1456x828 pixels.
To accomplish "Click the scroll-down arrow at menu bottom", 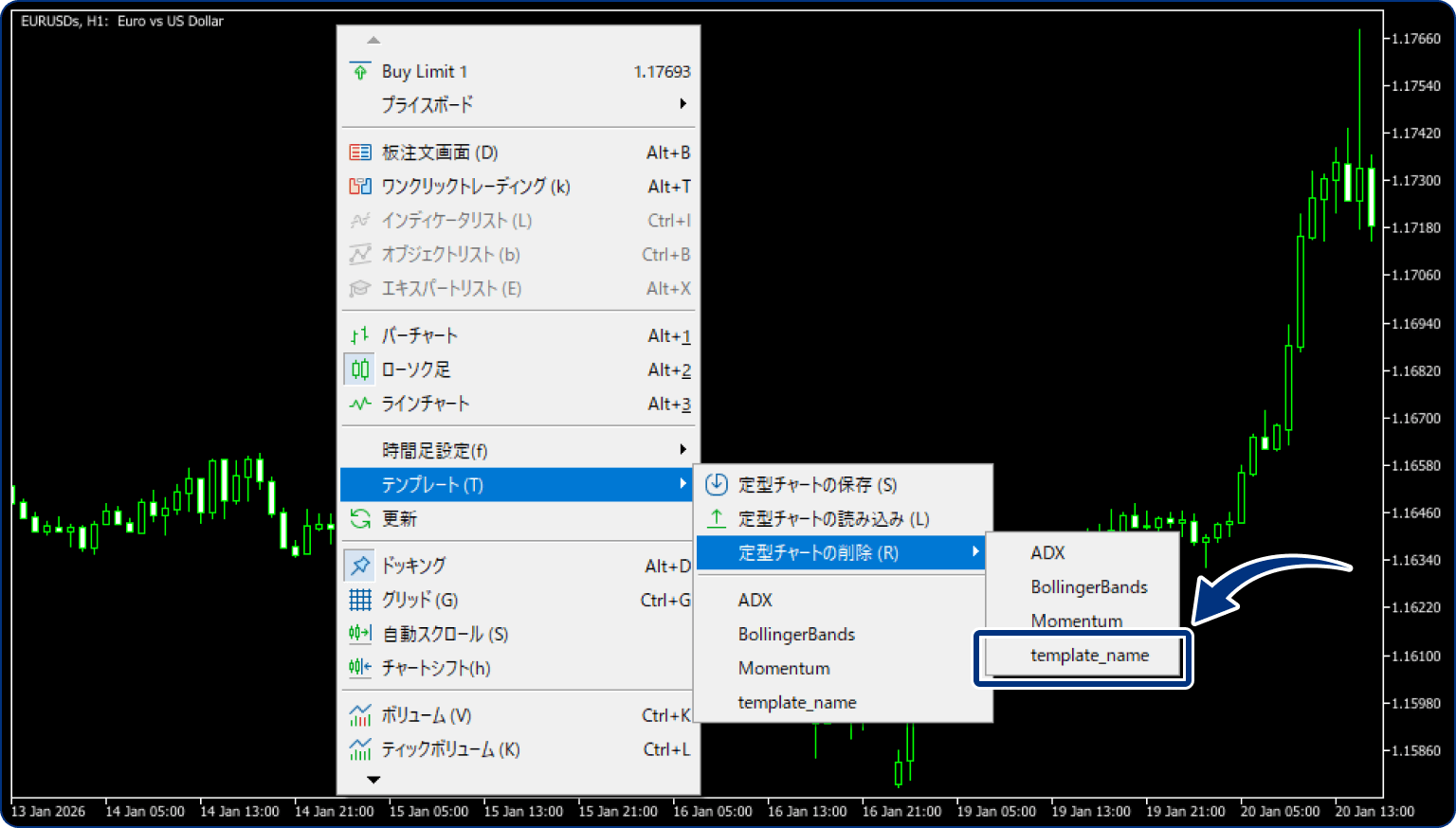I will (374, 779).
